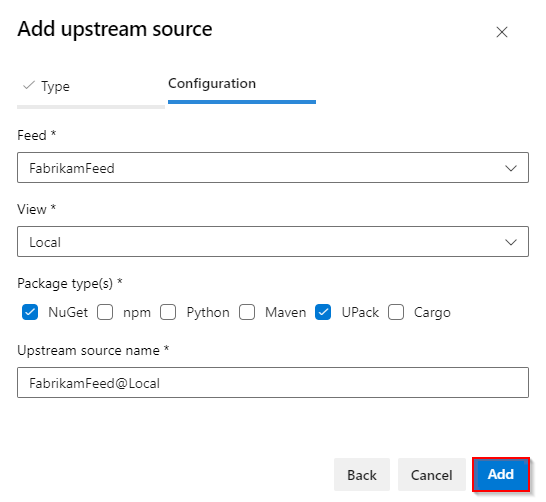Check the Python package type

[x=168, y=312]
